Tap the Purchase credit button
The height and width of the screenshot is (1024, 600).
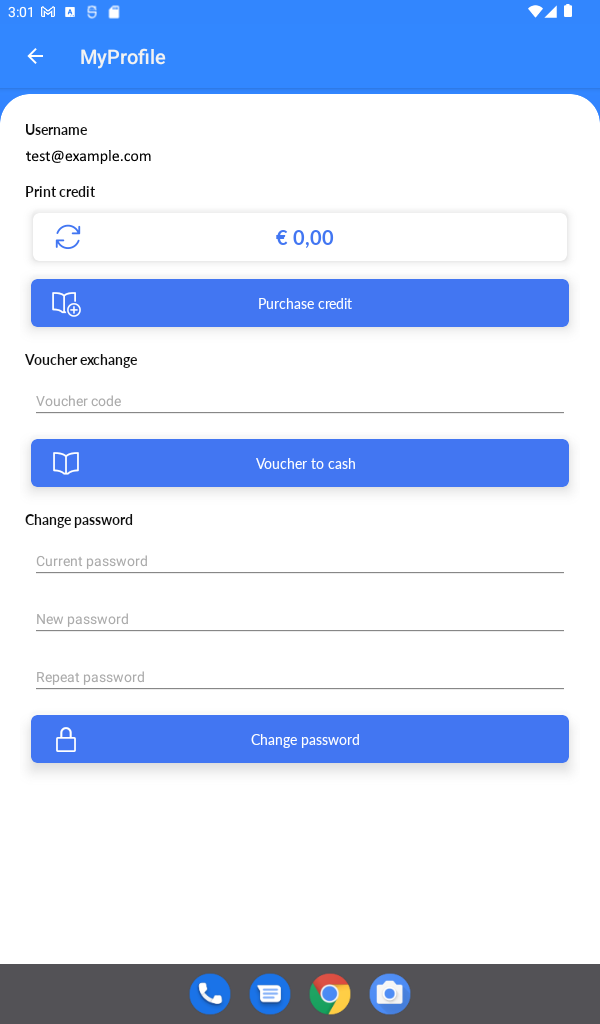coord(300,303)
